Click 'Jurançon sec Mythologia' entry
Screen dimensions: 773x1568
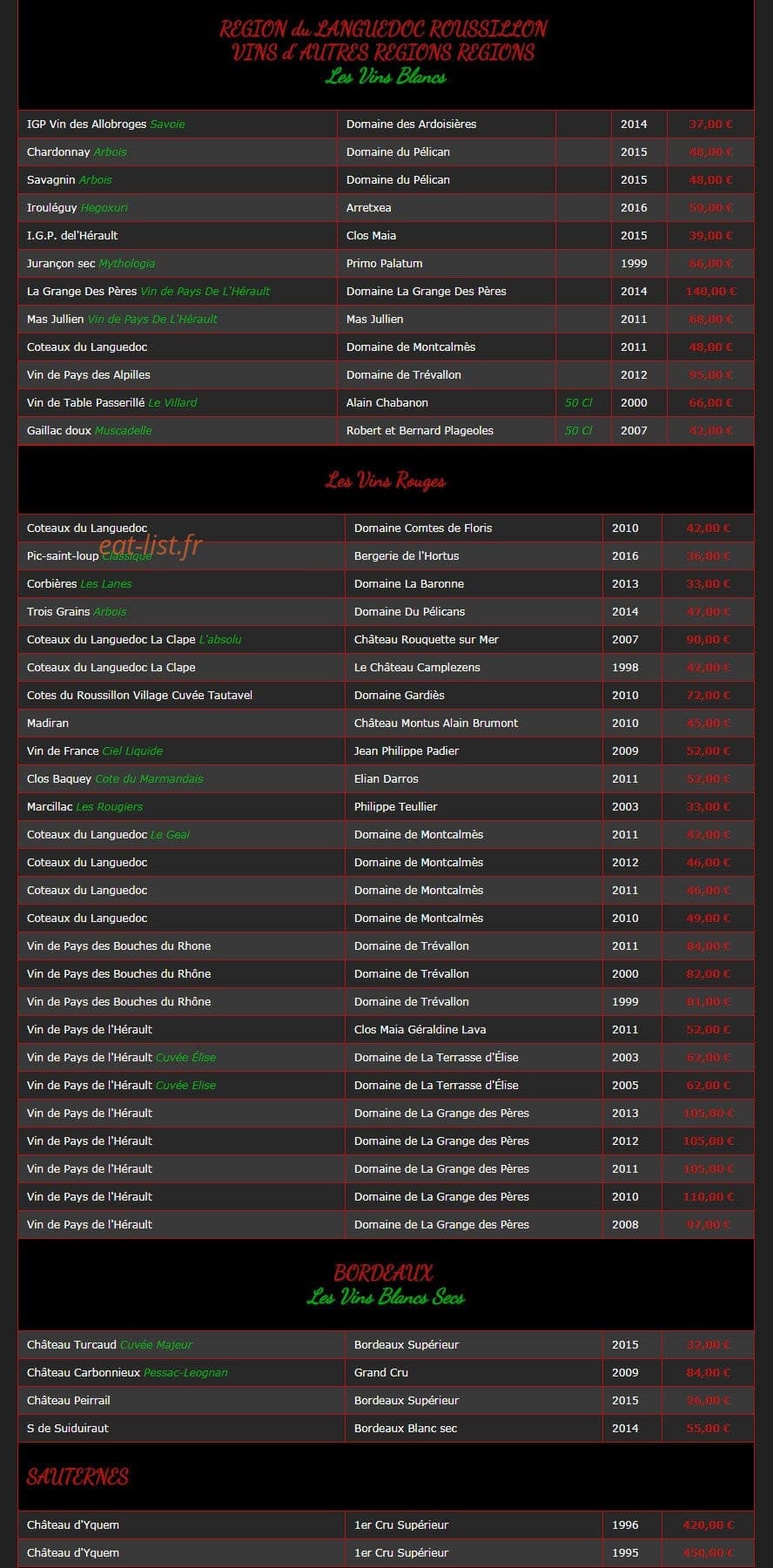point(91,263)
